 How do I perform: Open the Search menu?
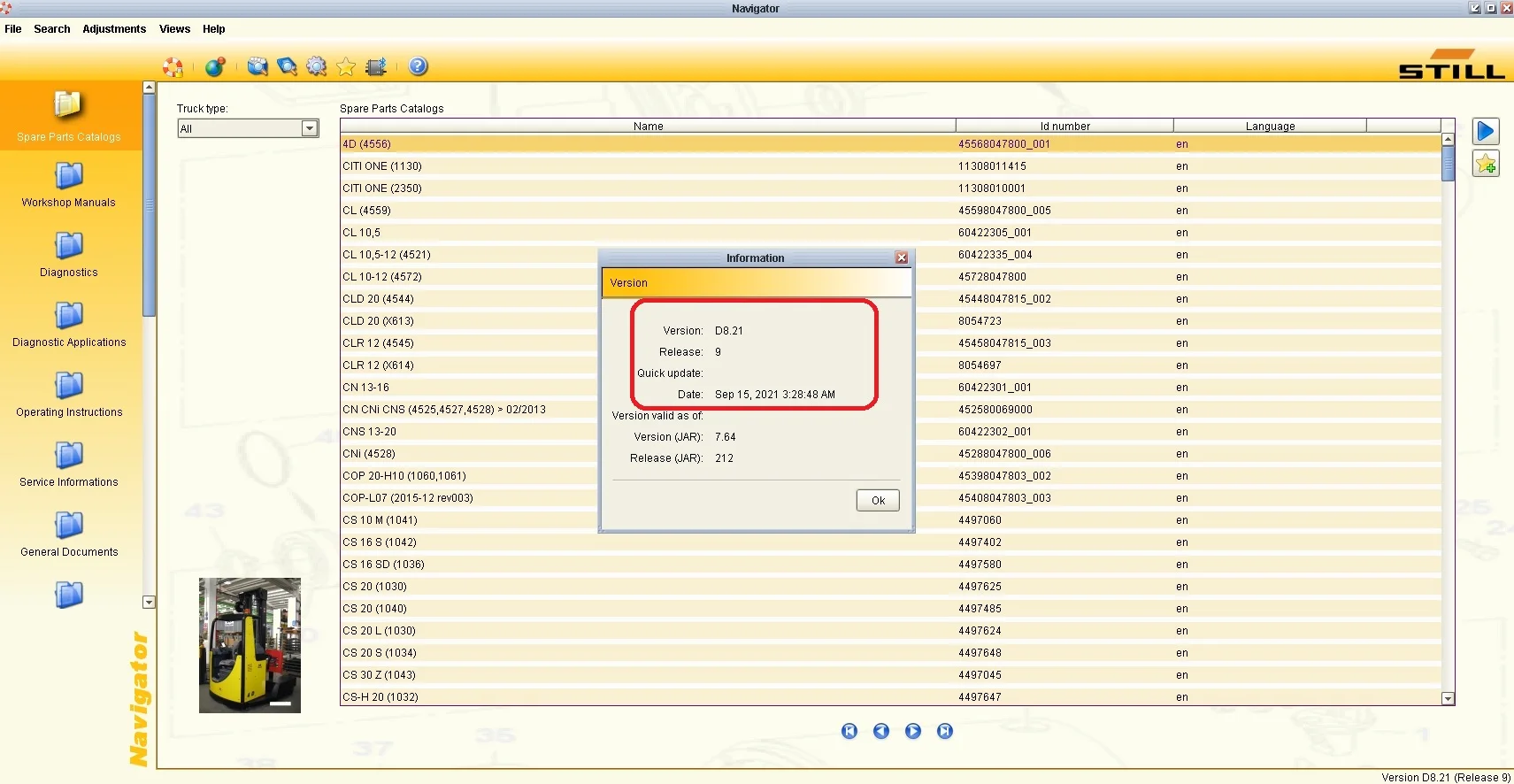(52, 29)
